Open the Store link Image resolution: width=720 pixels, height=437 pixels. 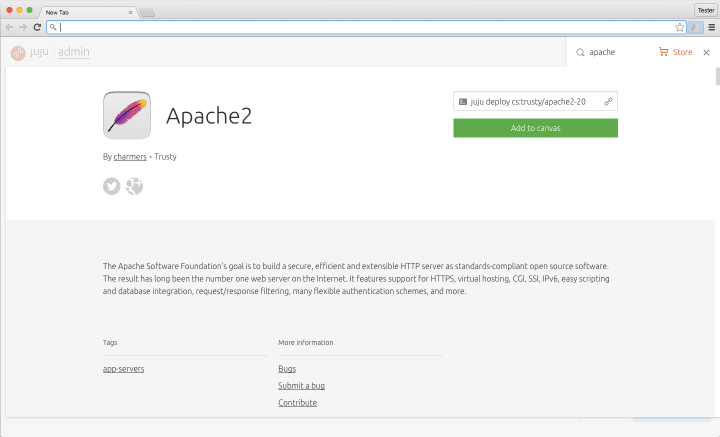[682, 52]
